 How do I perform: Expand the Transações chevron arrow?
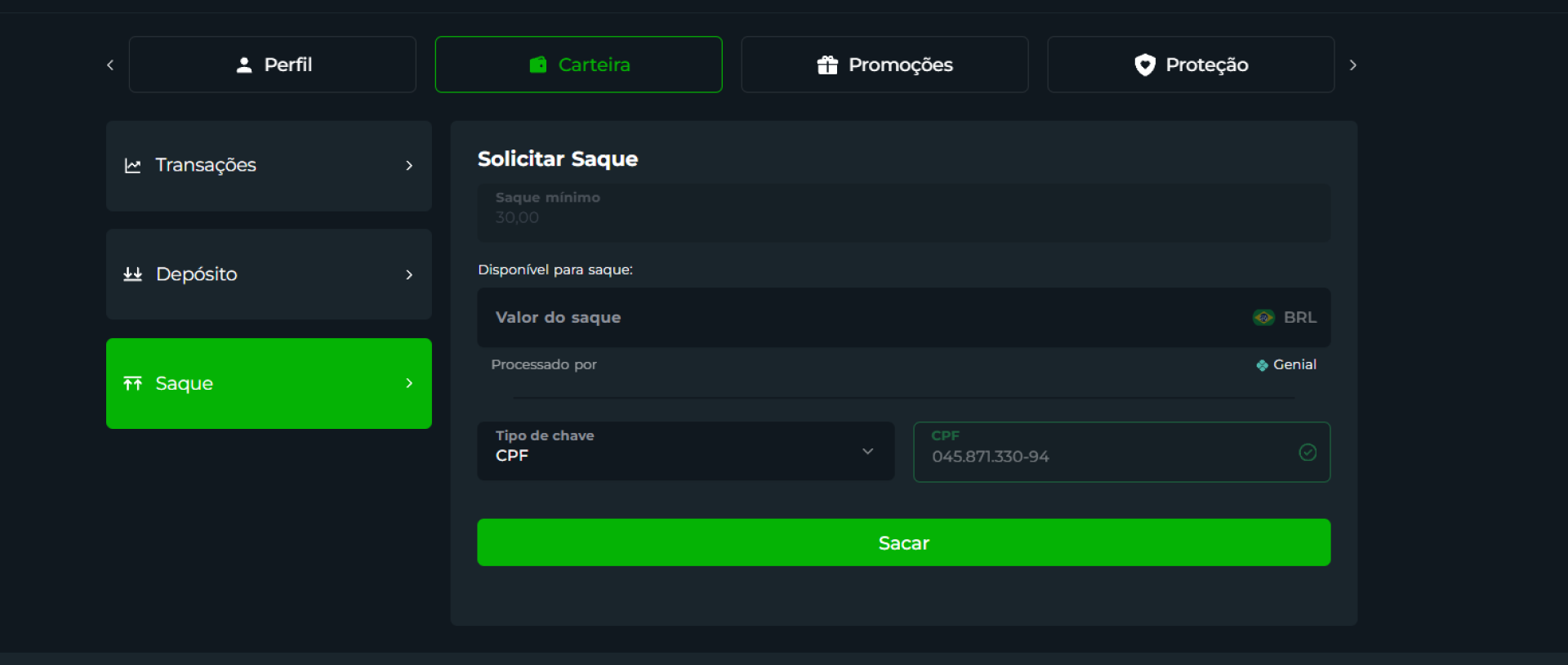click(409, 166)
